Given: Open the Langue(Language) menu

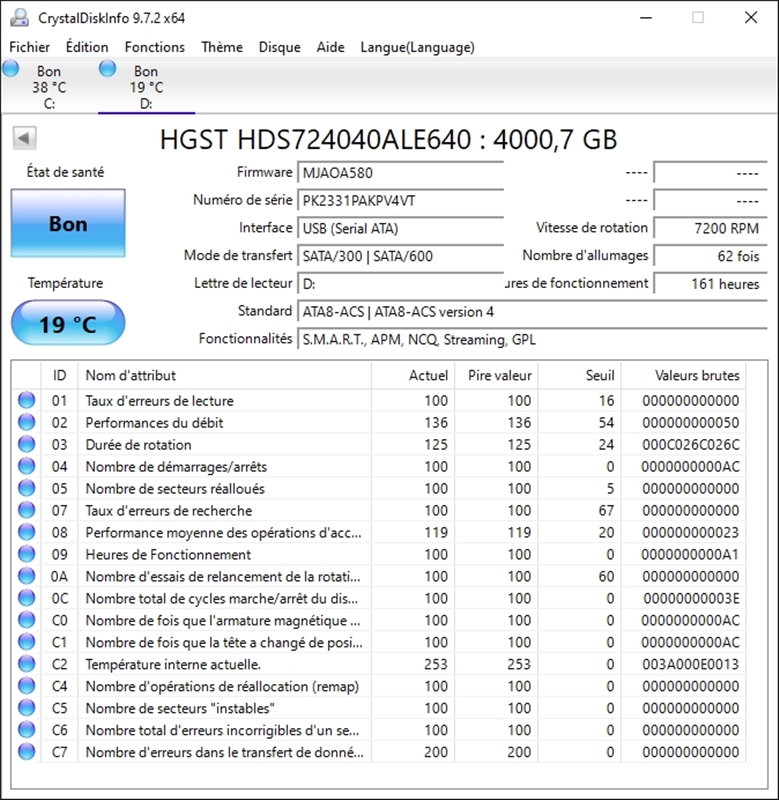Looking at the screenshot, I should point(417,47).
